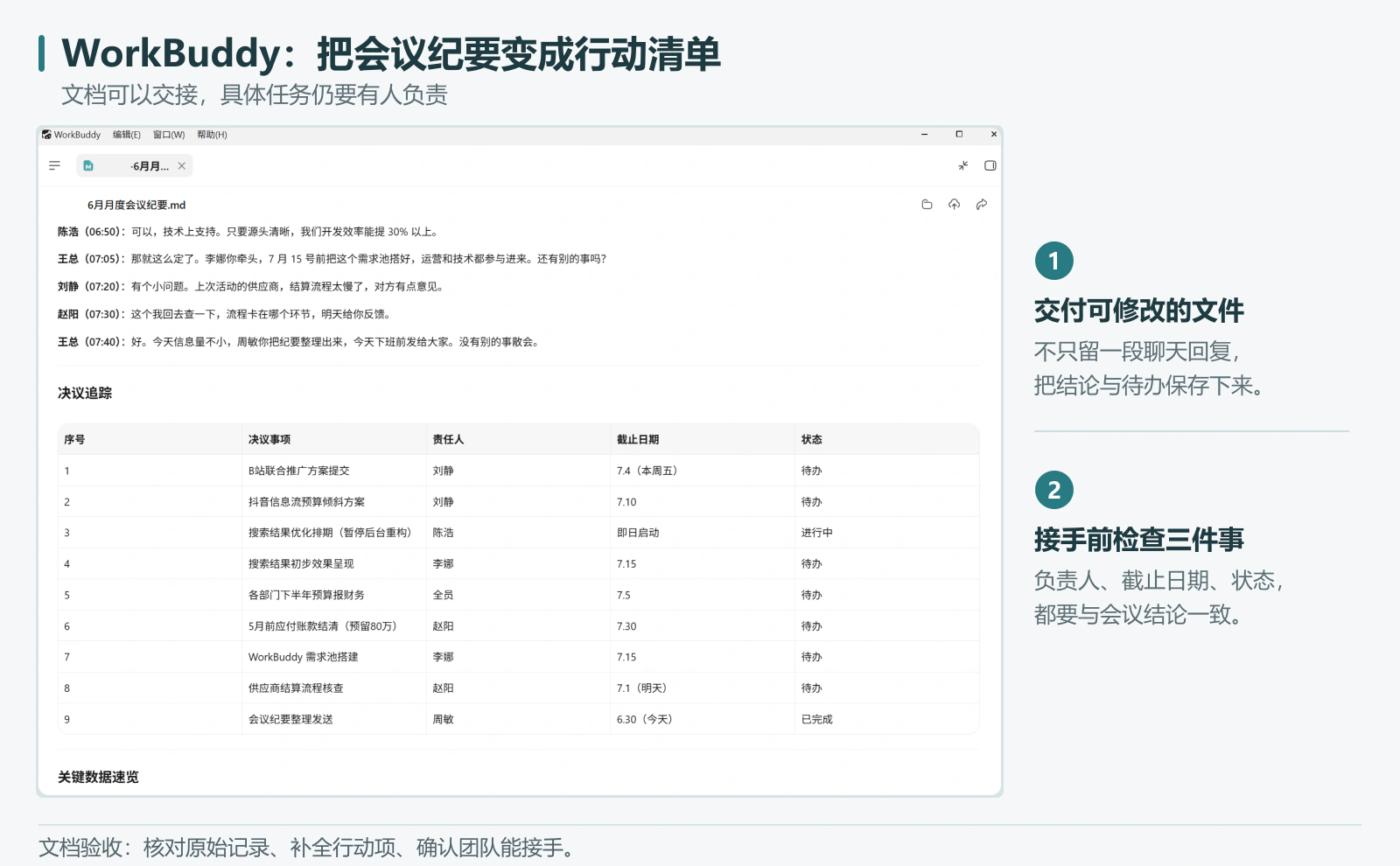
Task: Toggle the side panel layout icon
Action: (x=990, y=165)
